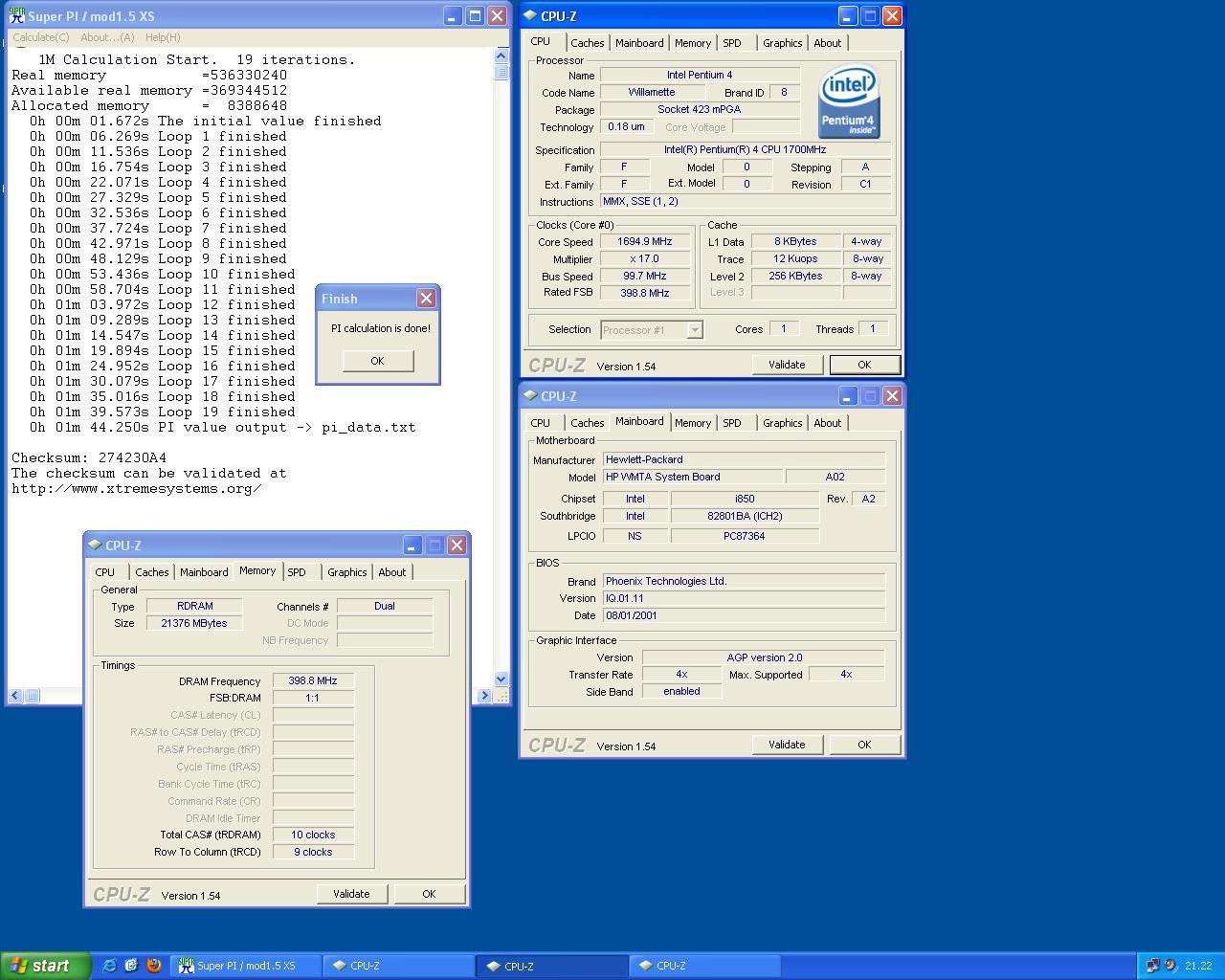This screenshot has height=980, width=1225.
Task: Switch to Mainboard tab in top CPU-Z window
Action: coord(639,43)
